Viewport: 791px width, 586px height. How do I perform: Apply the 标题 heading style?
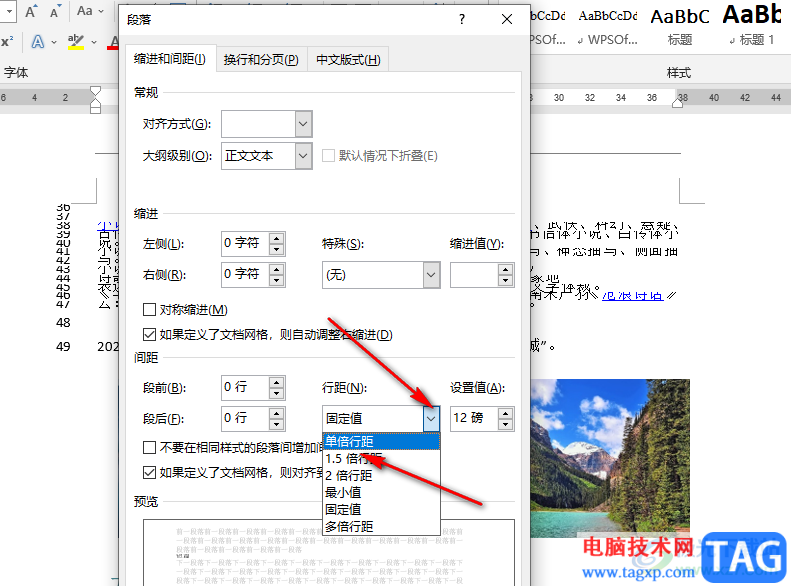pyautogui.click(x=680, y=25)
